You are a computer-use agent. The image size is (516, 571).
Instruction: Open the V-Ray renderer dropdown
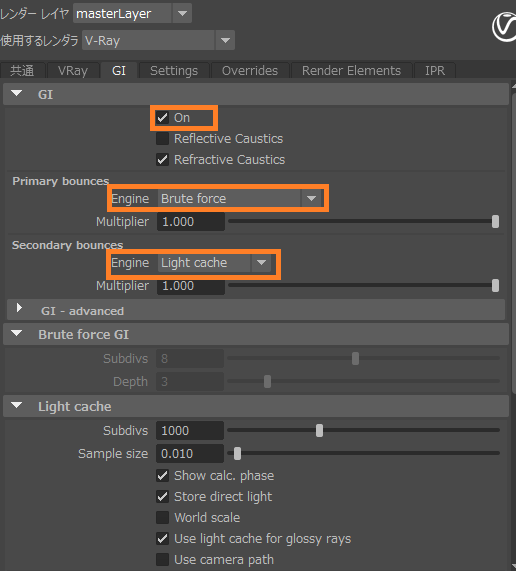158,40
